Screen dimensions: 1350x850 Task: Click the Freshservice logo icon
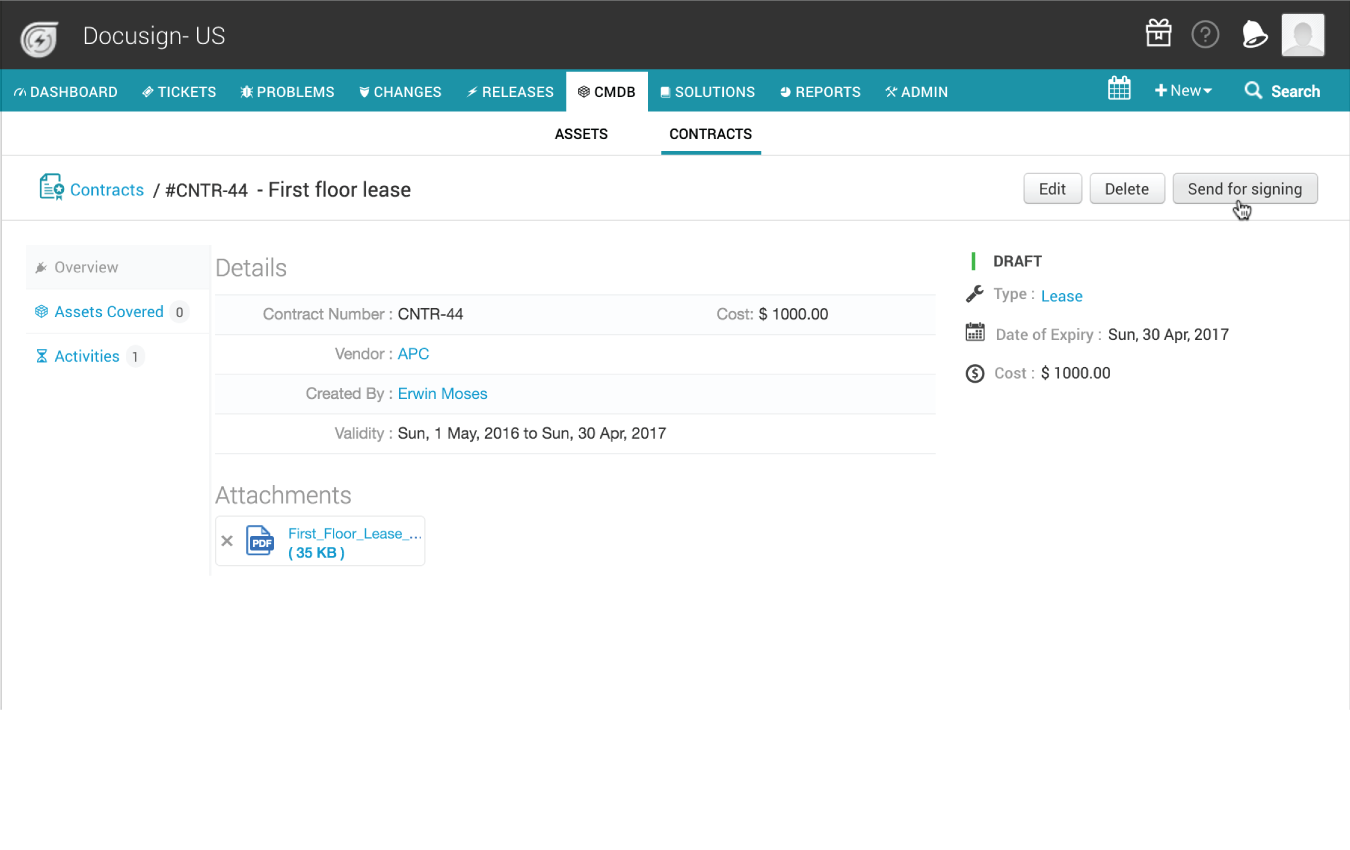click(40, 39)
